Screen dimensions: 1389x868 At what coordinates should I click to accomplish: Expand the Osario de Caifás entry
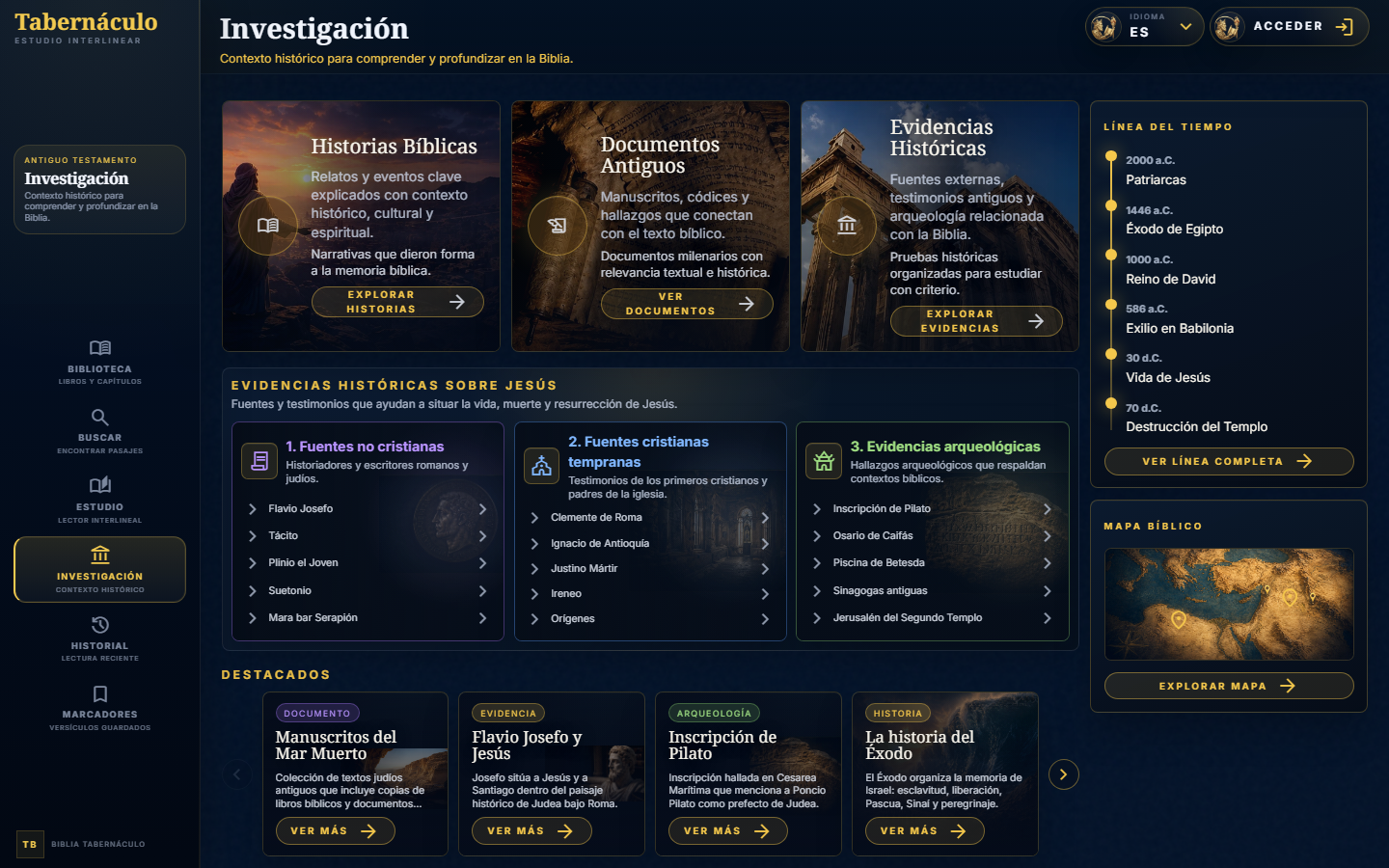[x=932, y=536]
